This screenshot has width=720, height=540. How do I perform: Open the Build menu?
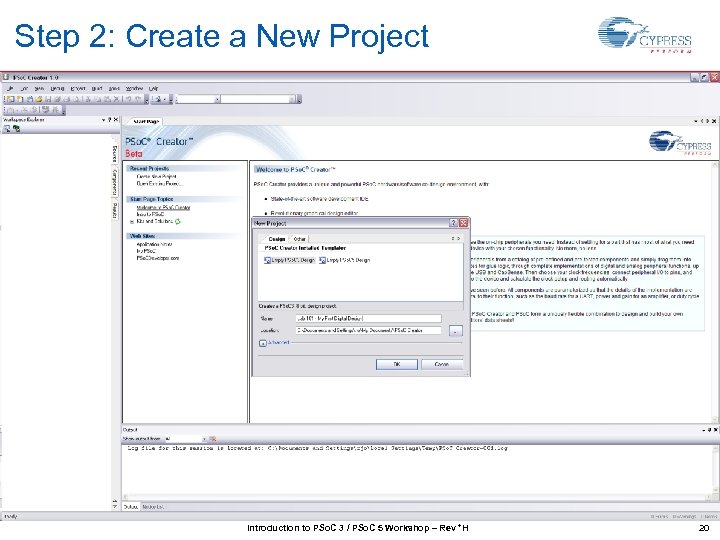tap(97, 88)
